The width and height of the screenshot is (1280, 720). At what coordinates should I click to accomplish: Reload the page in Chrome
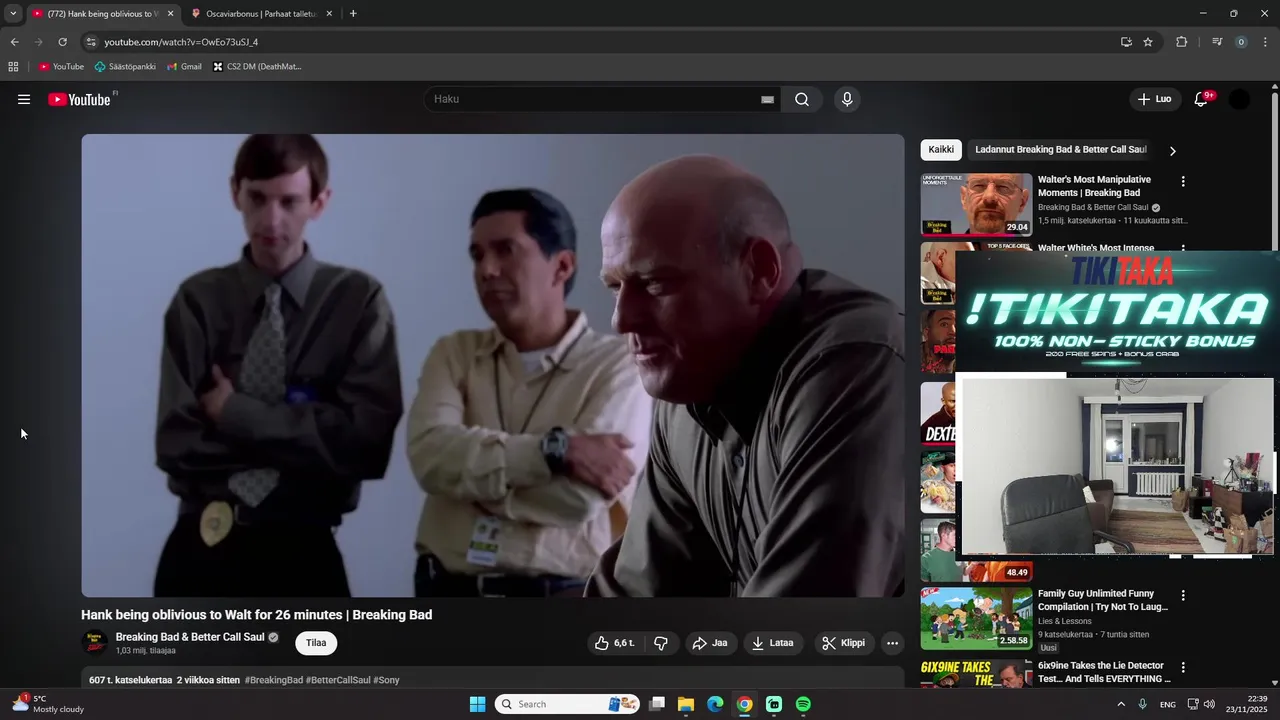click(x=62, y=42)
